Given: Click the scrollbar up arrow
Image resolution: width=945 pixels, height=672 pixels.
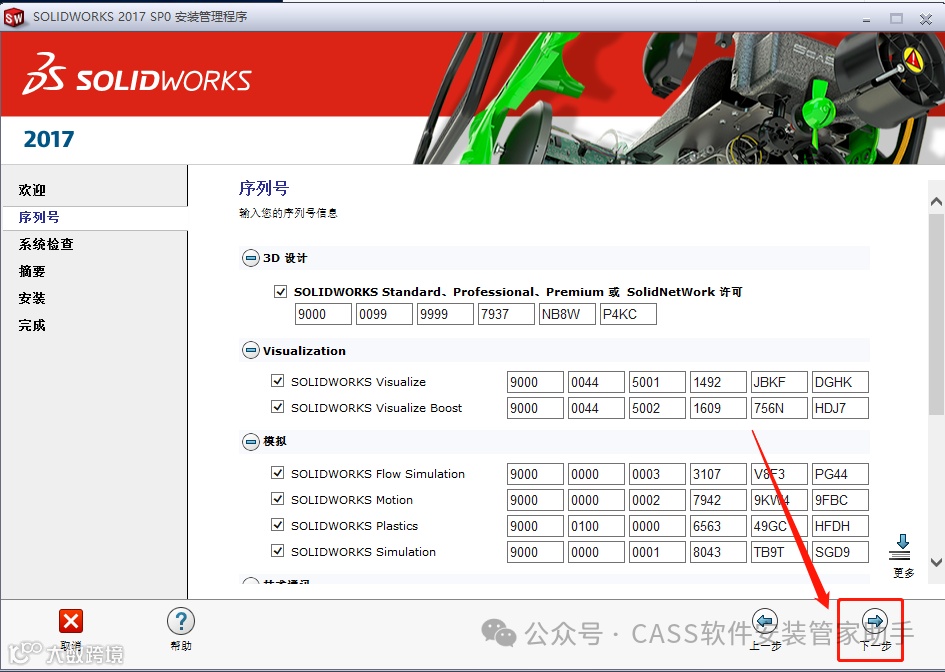Looking at the screenshot, I should 936,202.
